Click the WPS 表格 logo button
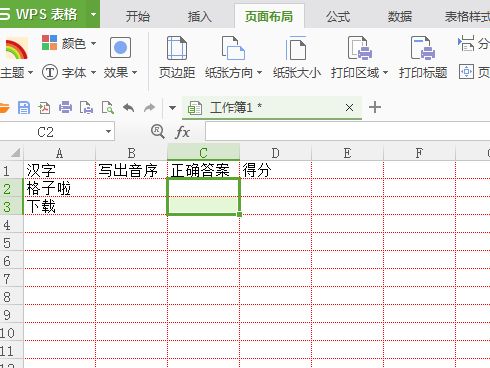The image size is (490, 368). click(43, 14)
